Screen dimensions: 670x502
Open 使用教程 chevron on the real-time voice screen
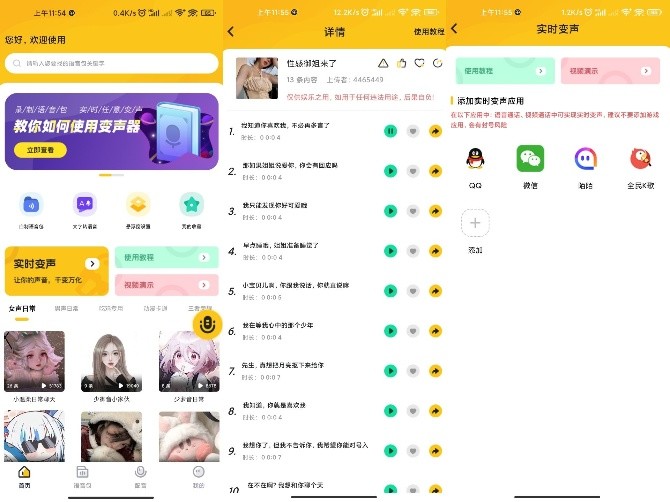tap(540, 71)
